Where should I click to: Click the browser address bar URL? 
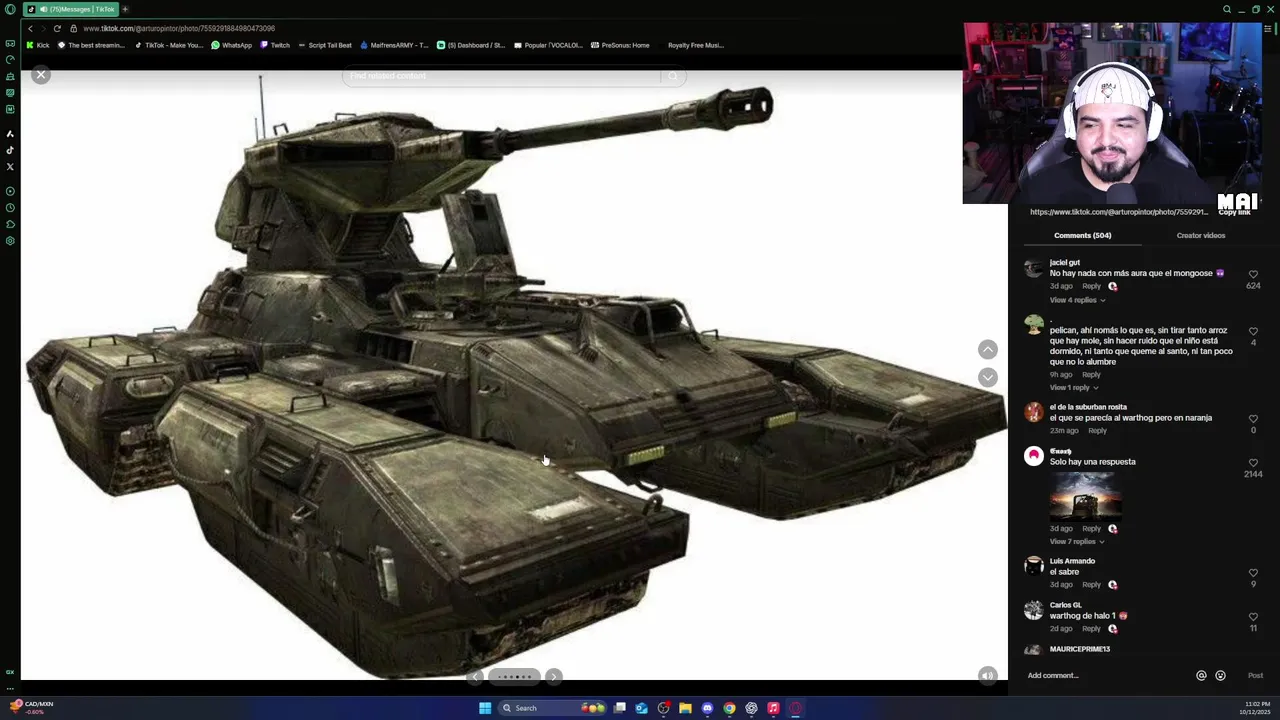tap(179, 28)
